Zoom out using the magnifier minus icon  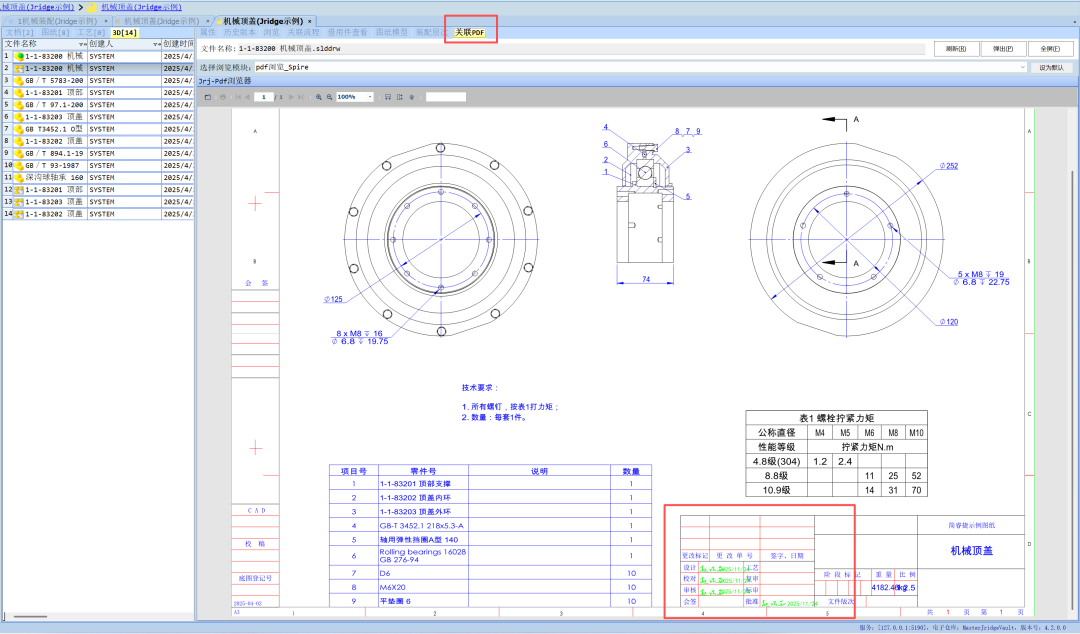point(329,97)
